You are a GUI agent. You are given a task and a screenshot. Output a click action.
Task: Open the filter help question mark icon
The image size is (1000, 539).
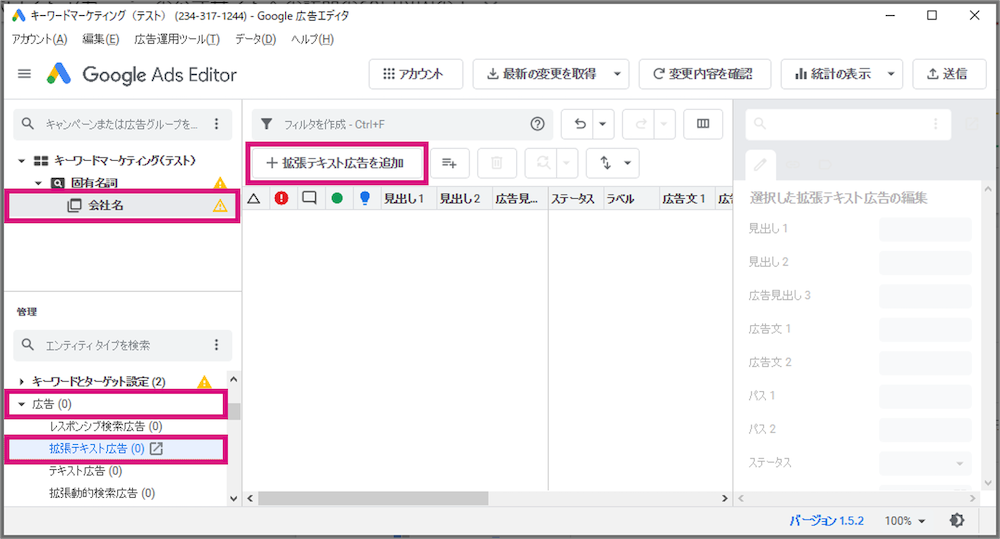click(538, 124)
